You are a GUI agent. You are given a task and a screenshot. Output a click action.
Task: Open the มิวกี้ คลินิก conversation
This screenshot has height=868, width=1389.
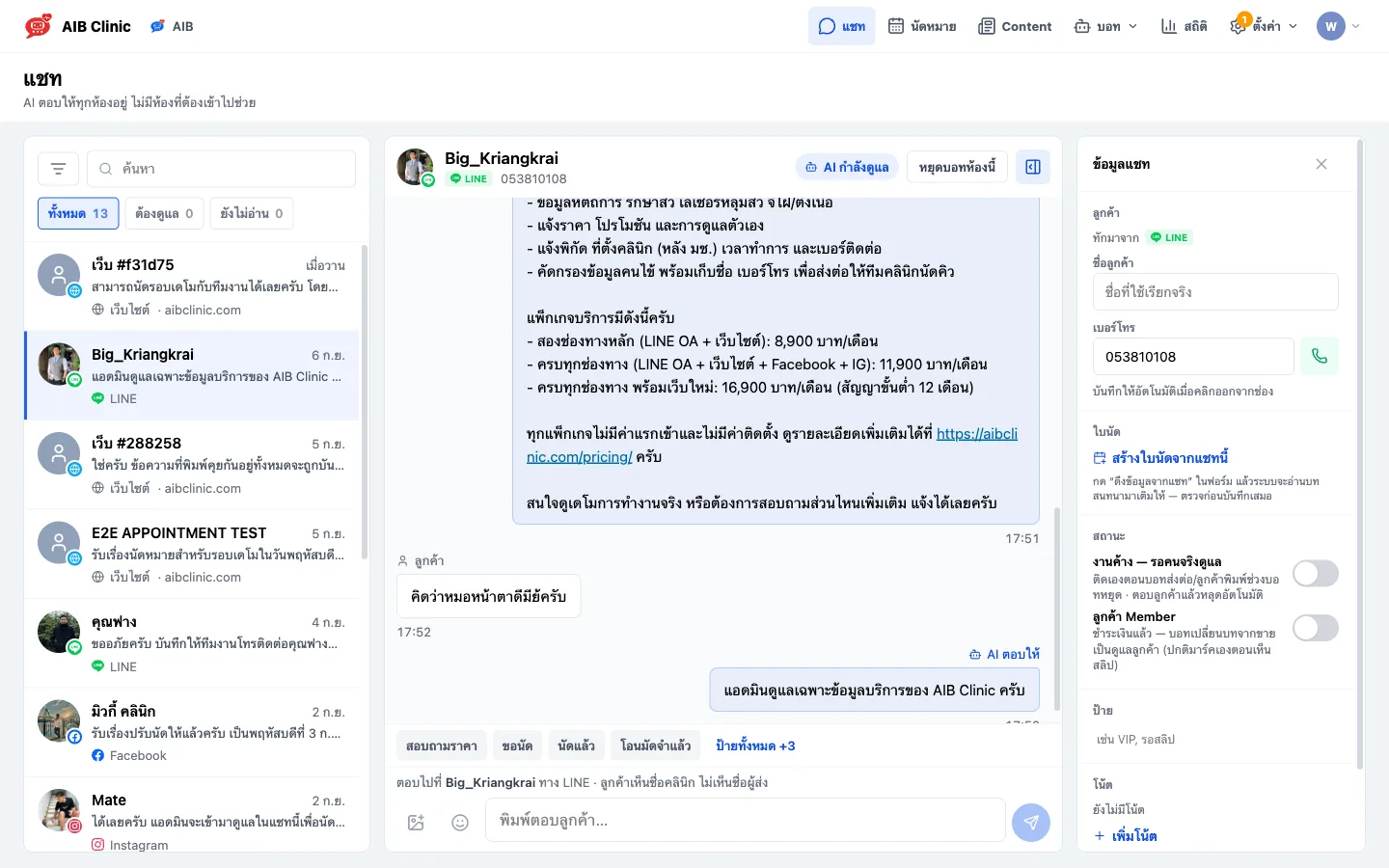click(x=192, y=733)
